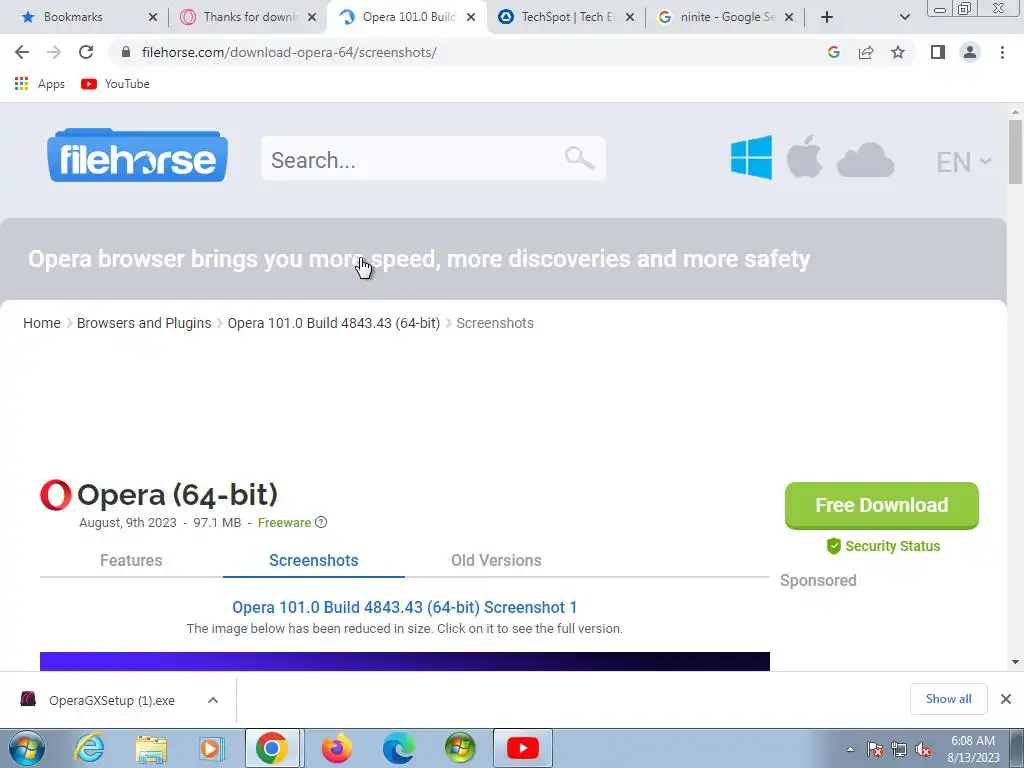The image size is (1024, 768).
Task: Click the Opera logo icon beside title
Action: tap(56, 495)
